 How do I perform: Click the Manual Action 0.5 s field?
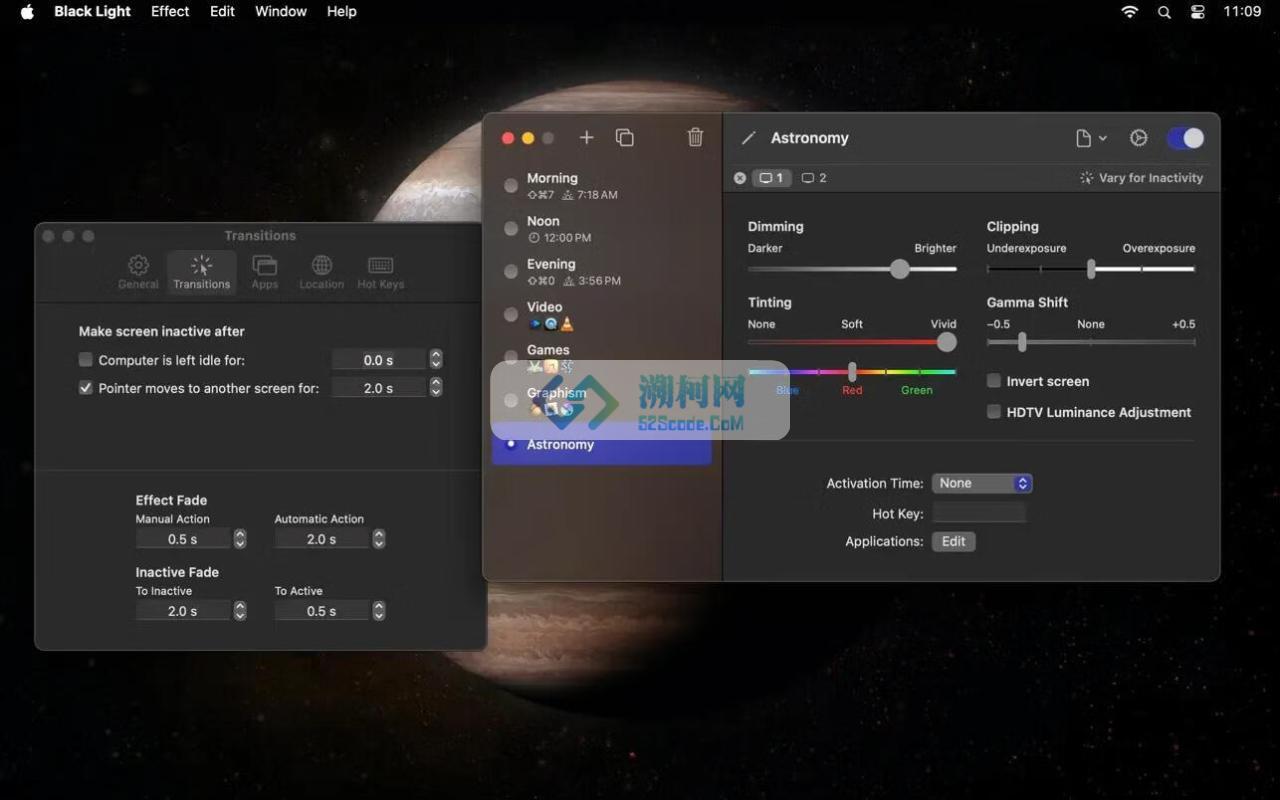tap(183, 539)
